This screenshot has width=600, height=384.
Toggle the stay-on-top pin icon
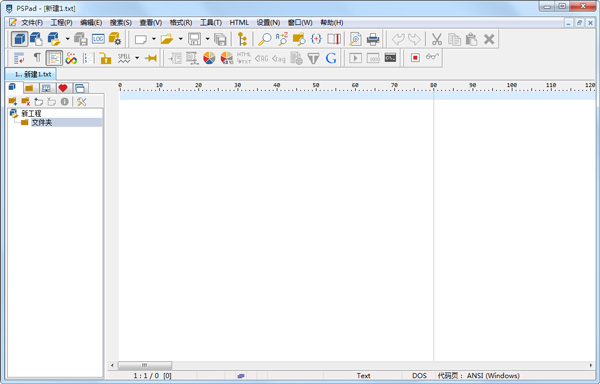pyautogui.click(x=151, y=58)
